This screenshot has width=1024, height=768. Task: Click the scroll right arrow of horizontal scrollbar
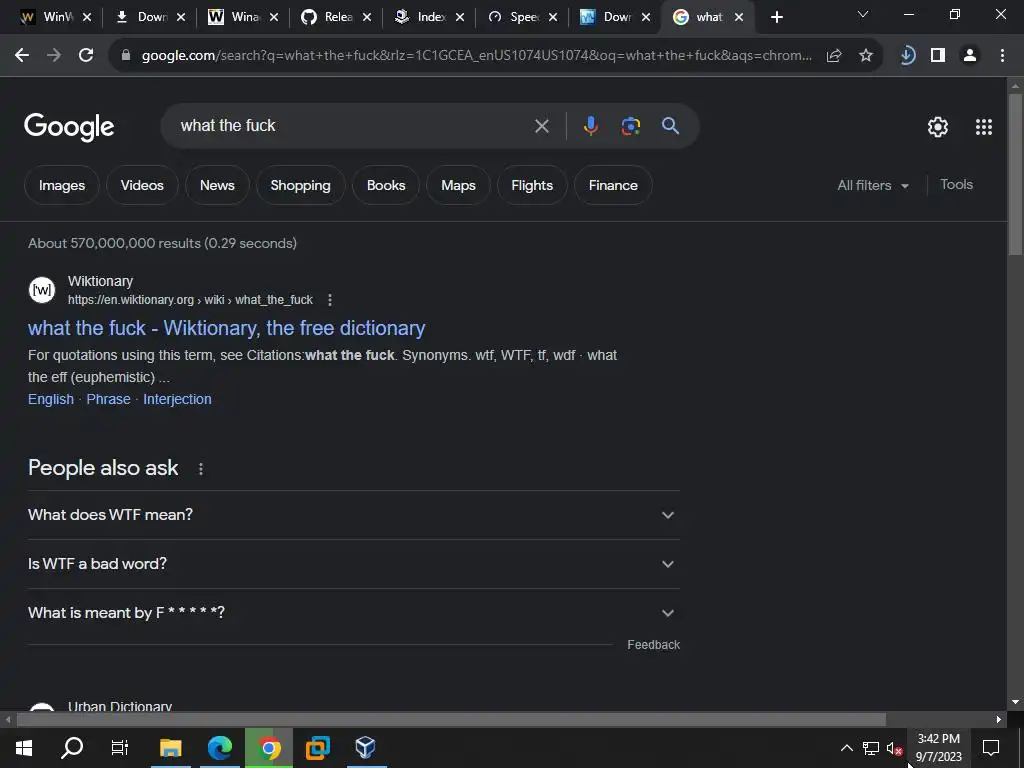point(999,720)
